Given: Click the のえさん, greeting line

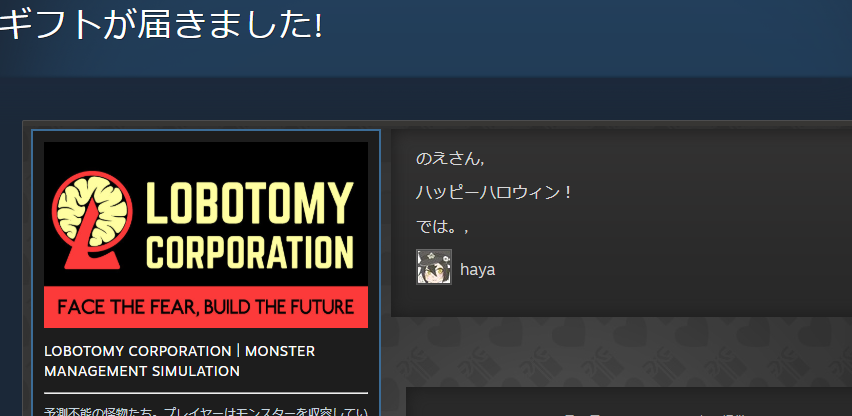Looking at the screenshot, I should click(450, 159).
